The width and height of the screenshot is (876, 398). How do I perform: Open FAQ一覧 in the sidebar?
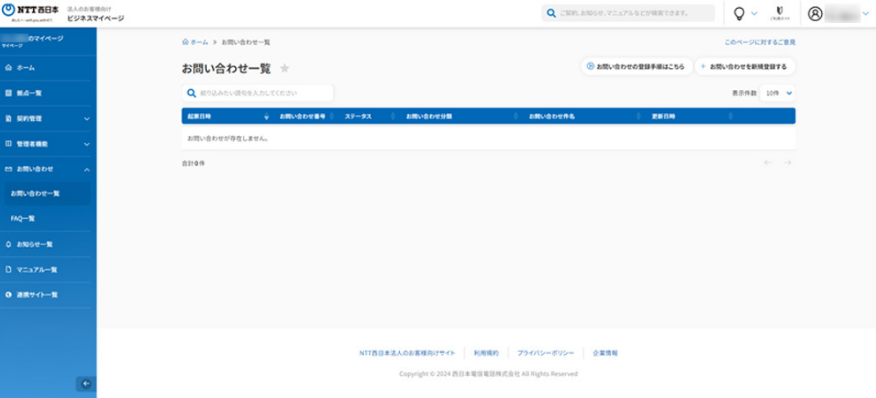coord(23,219)
